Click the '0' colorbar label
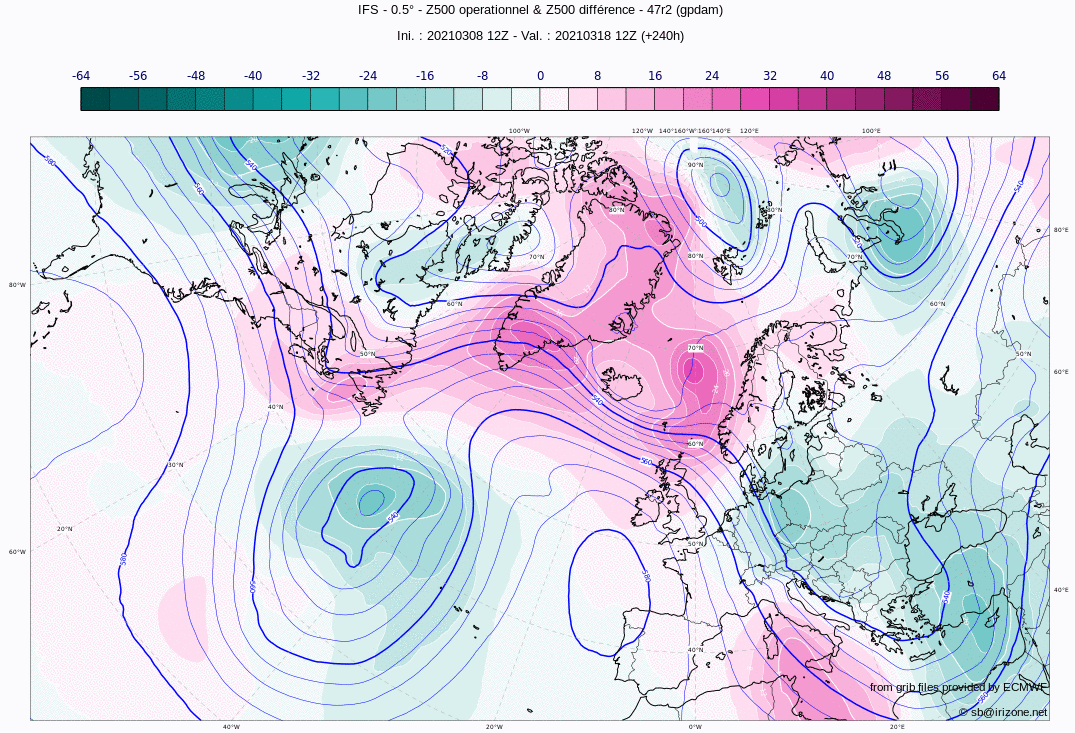1075x733 pixels. click(540, 75)
